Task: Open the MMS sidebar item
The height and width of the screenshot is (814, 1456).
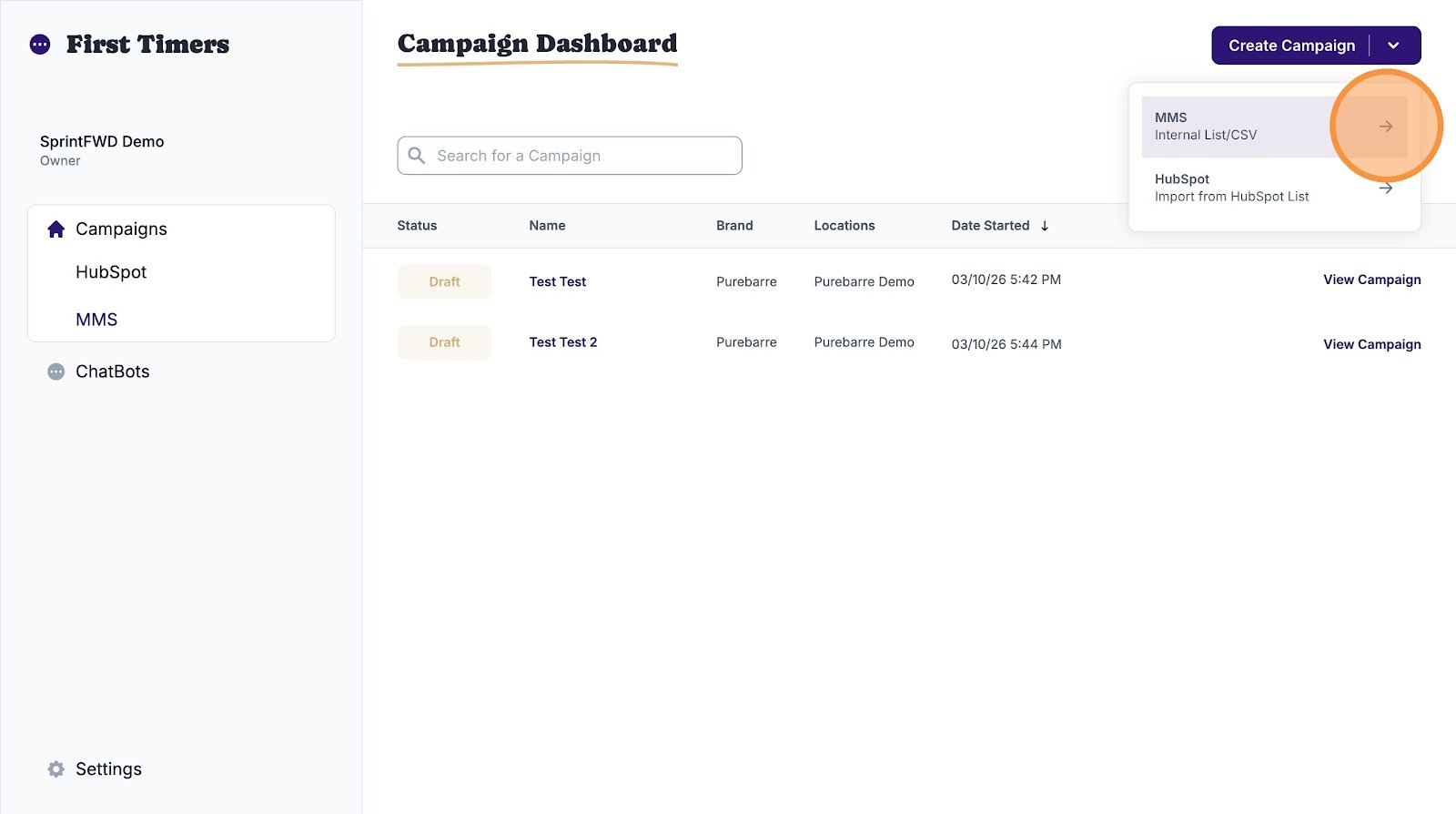Action: (x=96, y=320)
